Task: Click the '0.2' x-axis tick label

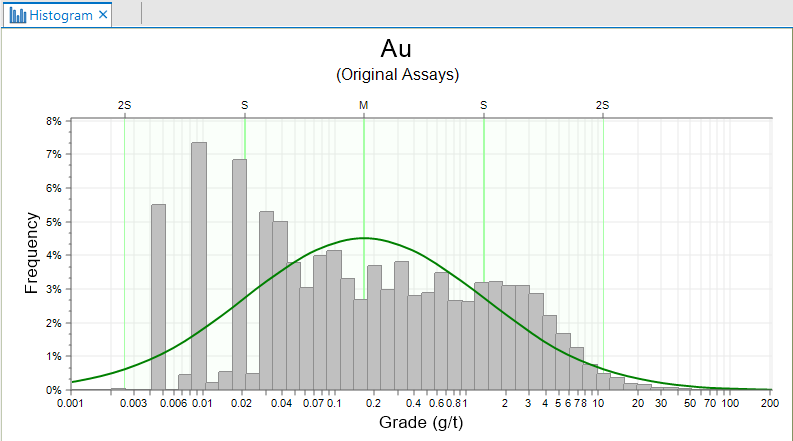Action: pos(373,403)
